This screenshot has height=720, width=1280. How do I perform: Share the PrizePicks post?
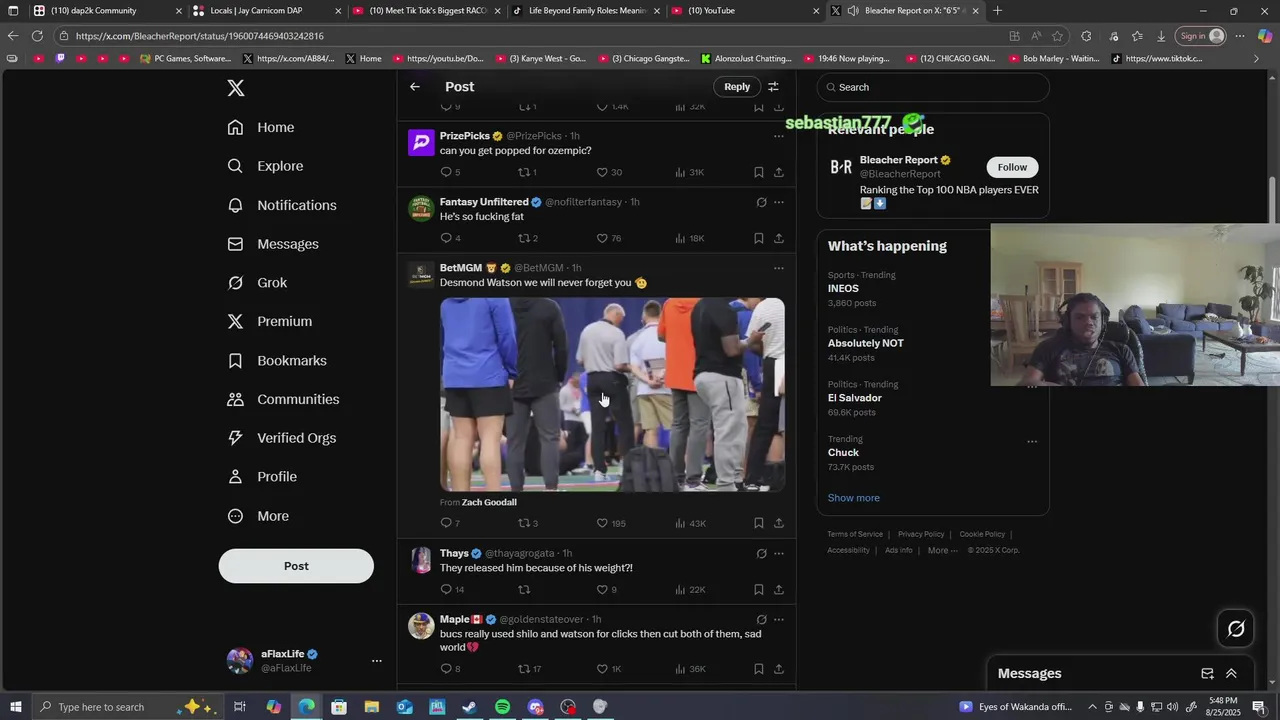point(779,172)
